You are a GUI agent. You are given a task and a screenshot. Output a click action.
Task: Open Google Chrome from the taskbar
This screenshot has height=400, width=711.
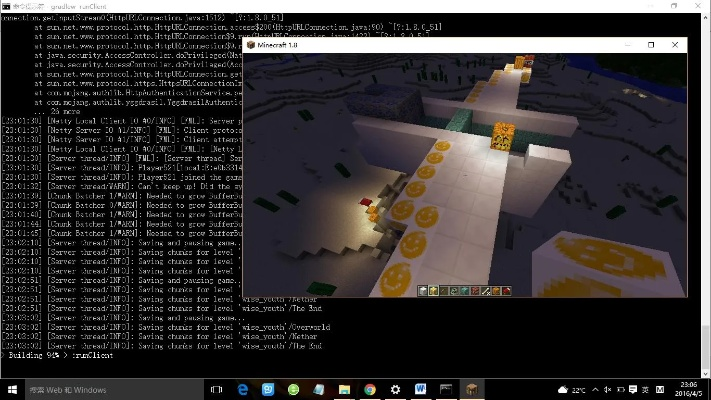pyautogui.click(x=370, y=389)
